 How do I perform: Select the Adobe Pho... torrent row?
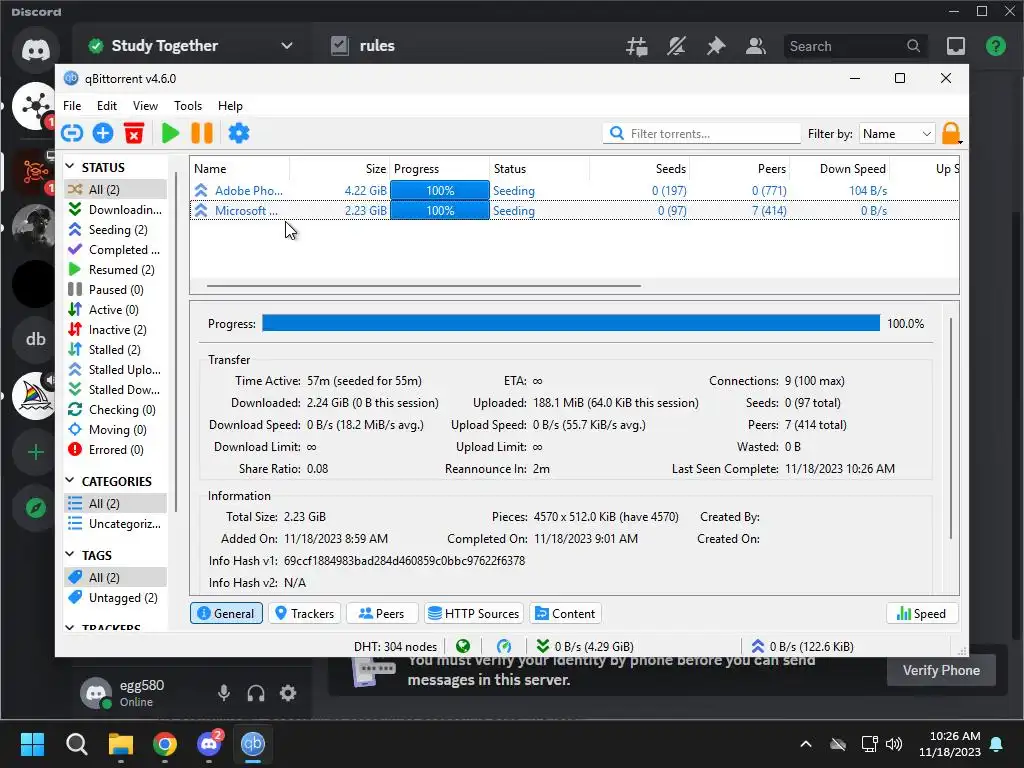[x=575, y=191]
